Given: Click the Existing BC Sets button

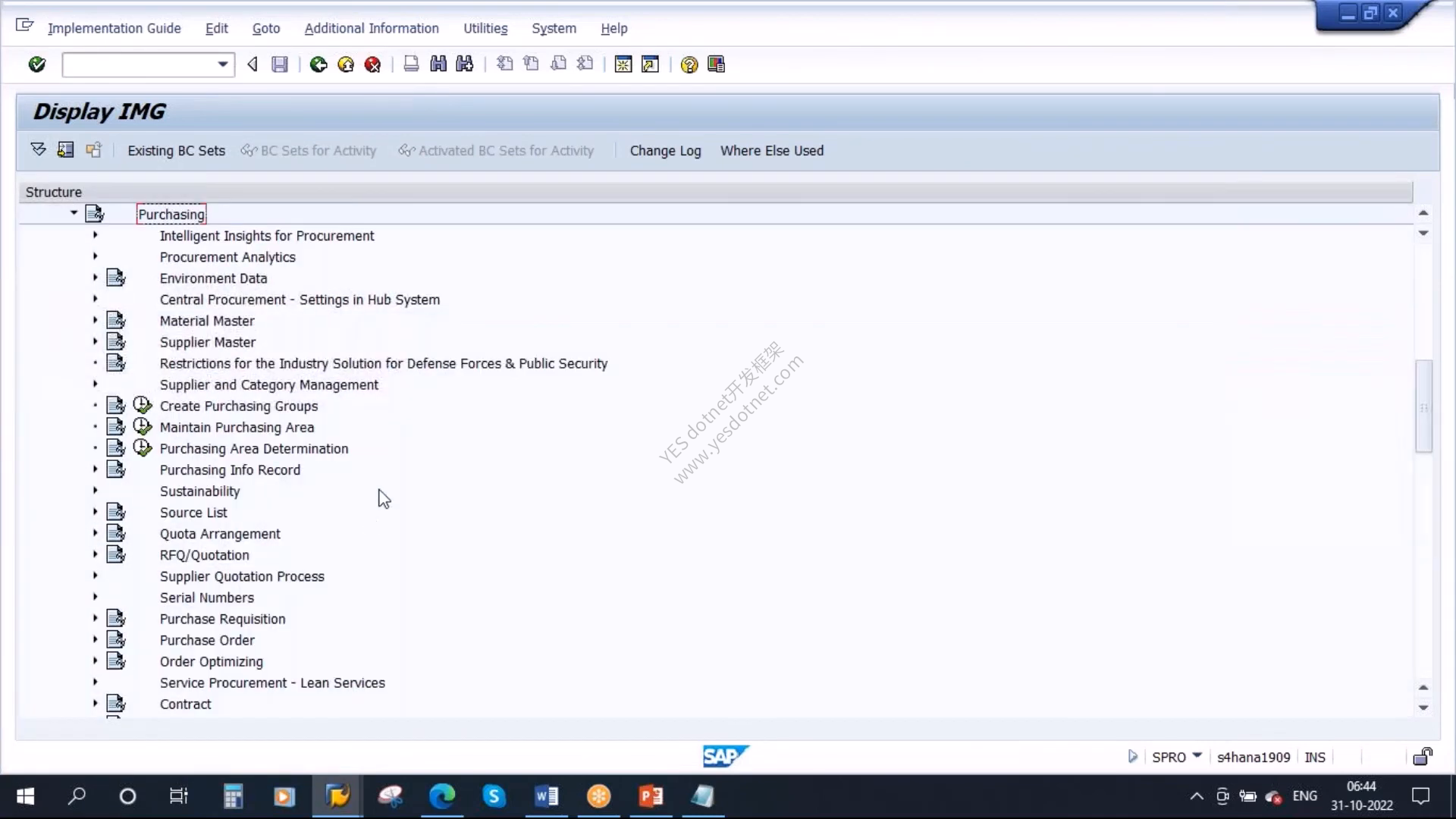Looking at the screenshot, I should click(x=176, y=150).
